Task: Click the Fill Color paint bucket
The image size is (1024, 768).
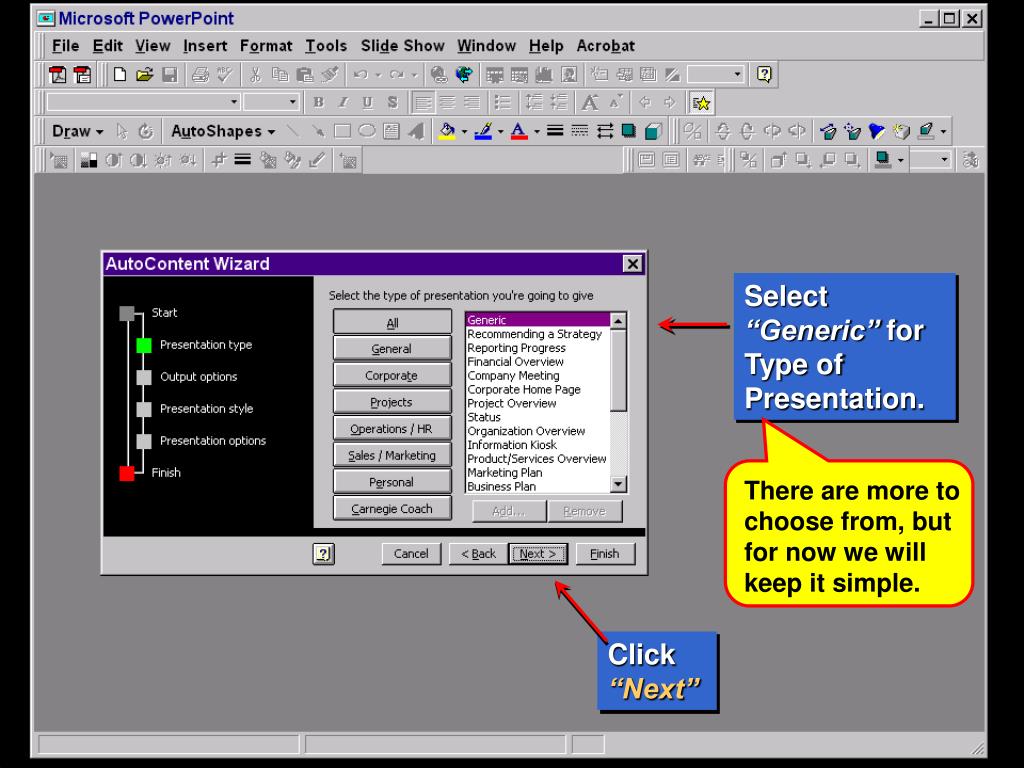Action: coord(447,131)
